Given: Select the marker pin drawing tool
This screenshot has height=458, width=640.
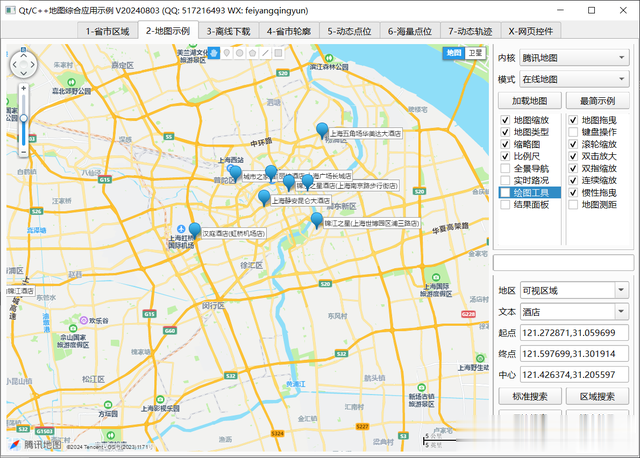Looking at the screenshot, I should tap(227, 53).
